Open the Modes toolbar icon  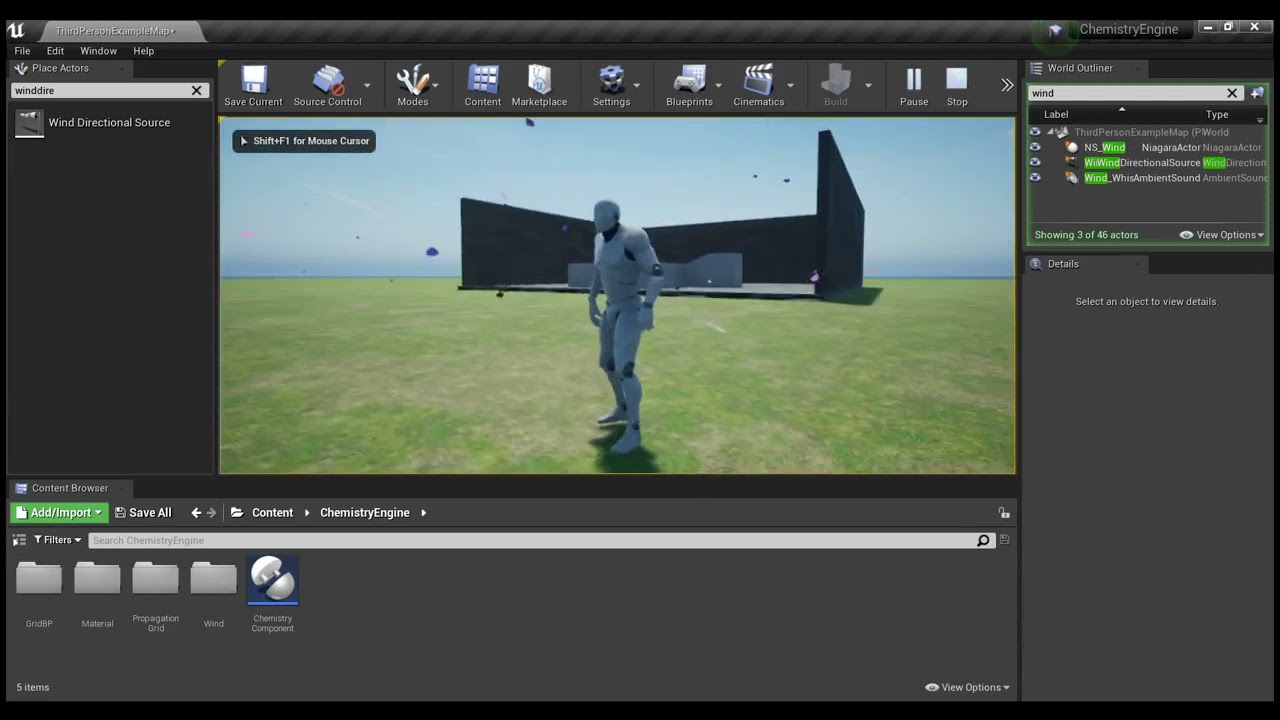point(412,86)
